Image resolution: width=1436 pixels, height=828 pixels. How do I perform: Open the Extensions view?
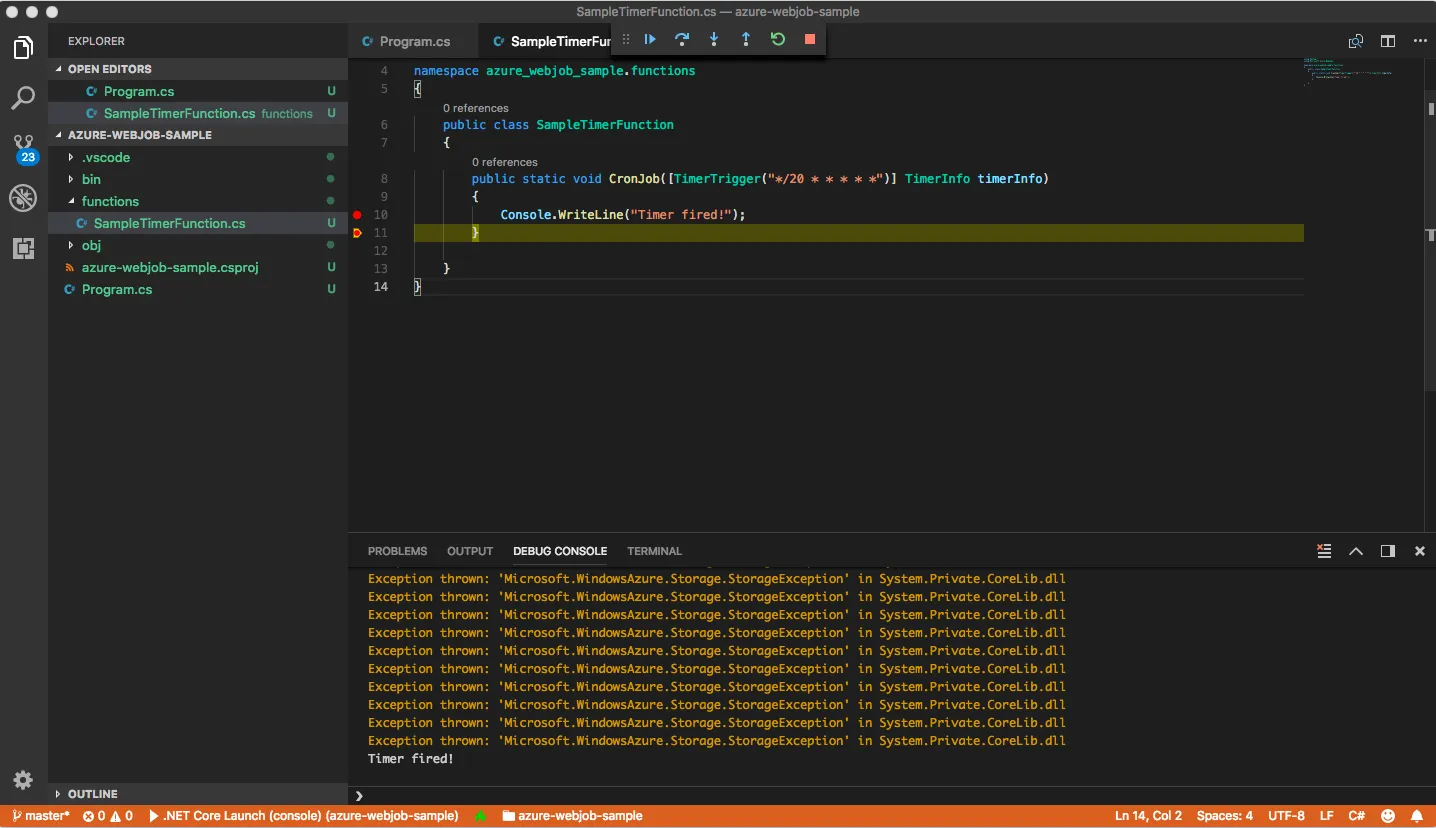coord(22,249)
